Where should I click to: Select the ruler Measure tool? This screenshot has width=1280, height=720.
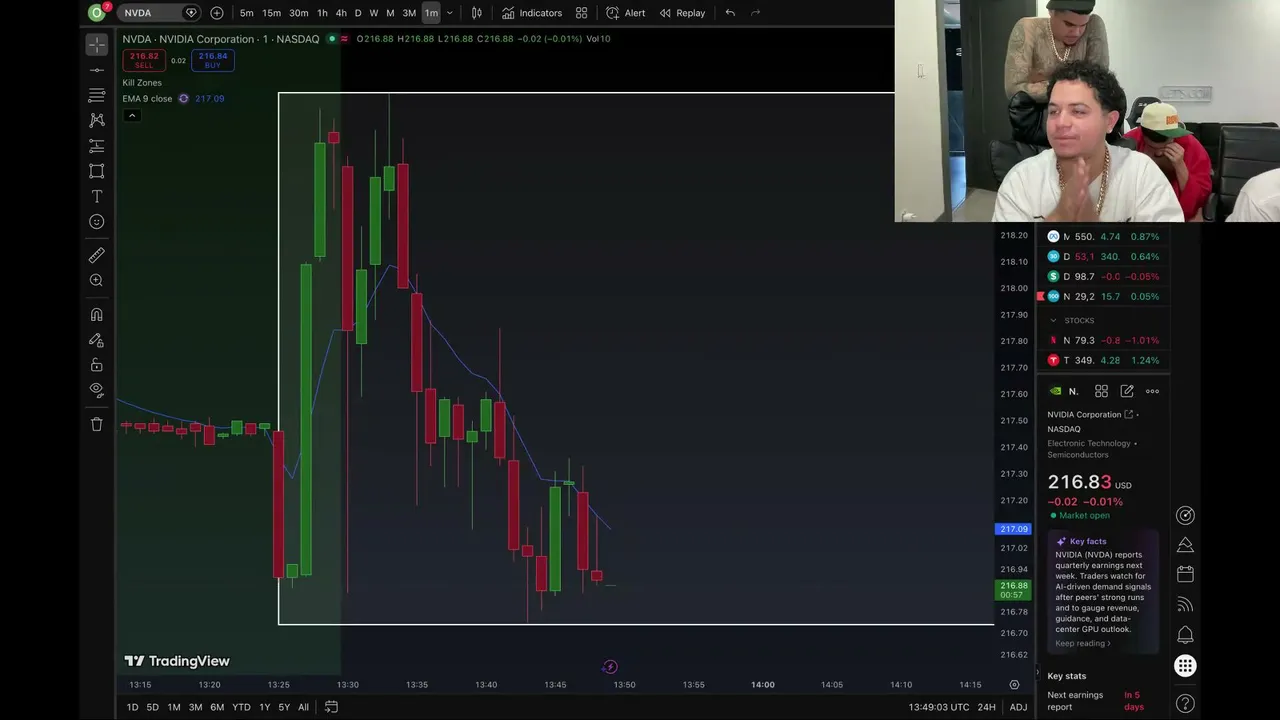[x=96, y=255]
